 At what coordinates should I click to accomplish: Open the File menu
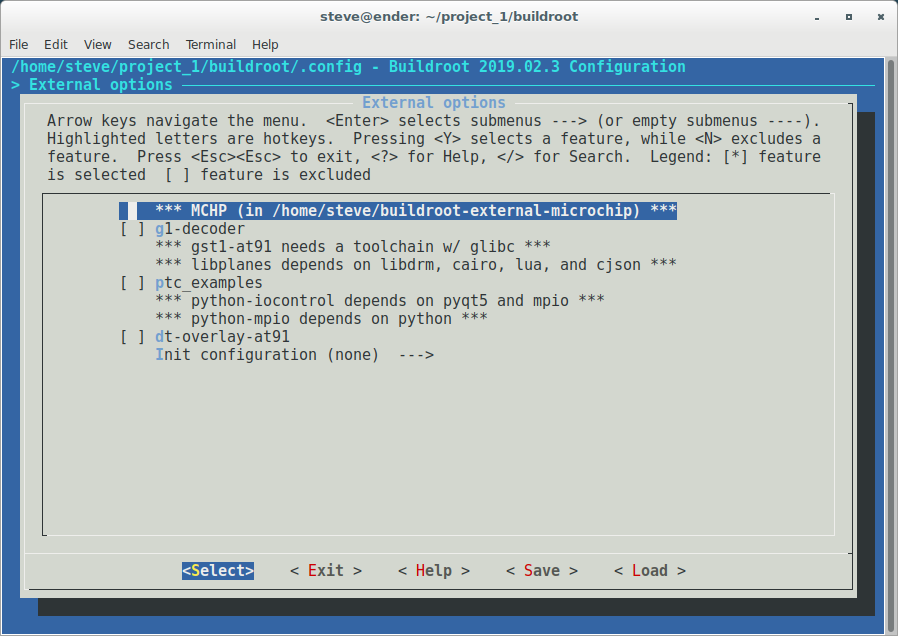click(19, 44)
